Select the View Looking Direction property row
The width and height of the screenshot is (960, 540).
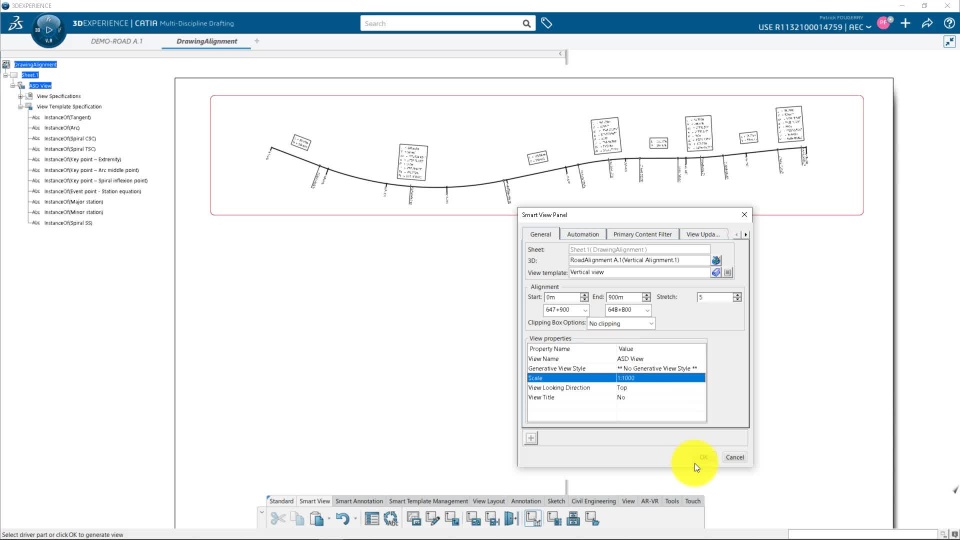617,388
